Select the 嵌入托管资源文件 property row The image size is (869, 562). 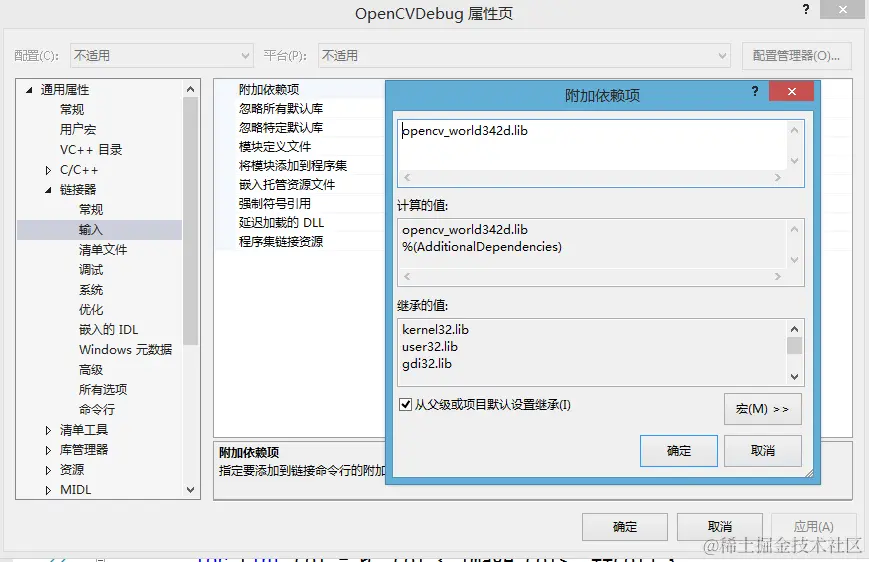pos(299,185)
